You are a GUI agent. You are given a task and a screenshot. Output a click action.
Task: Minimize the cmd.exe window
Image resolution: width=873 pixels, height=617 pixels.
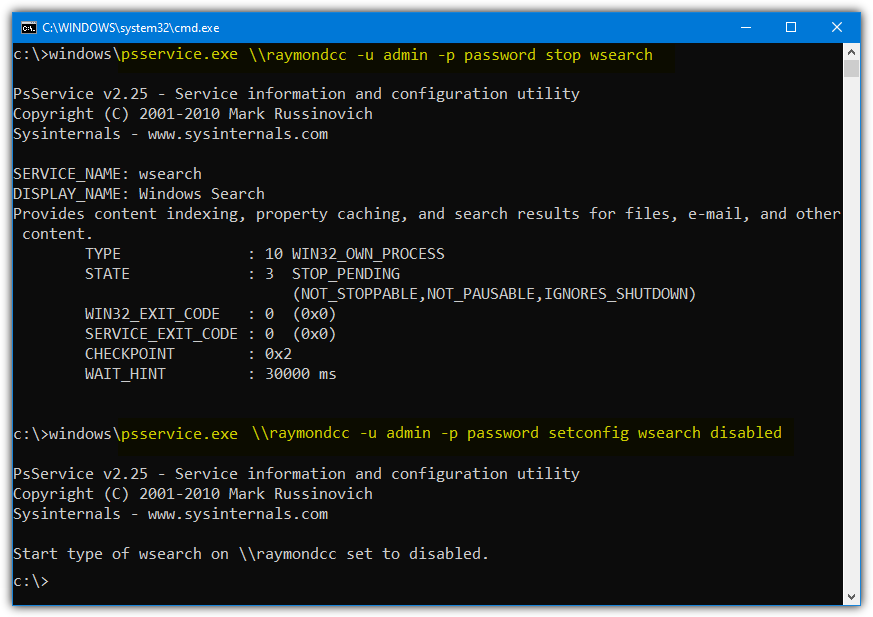[x=746, y=27]
